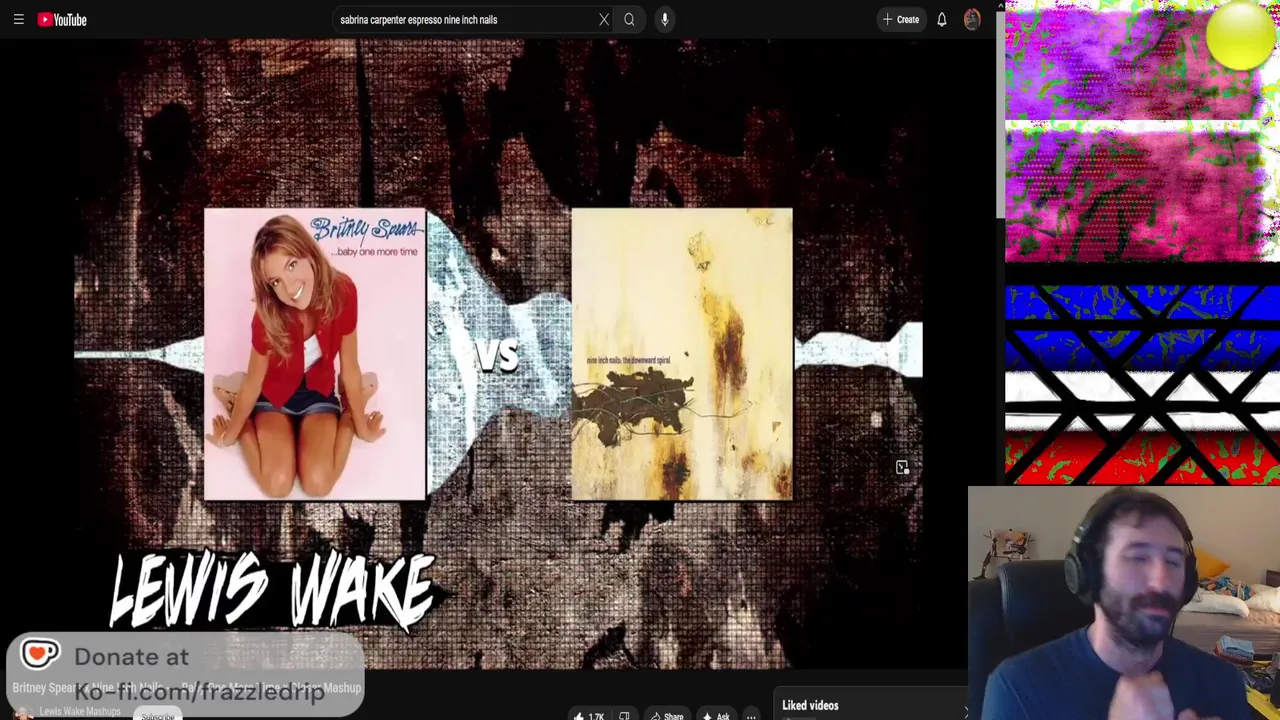Screen dimensions: 1280x720
Task: Run search with the magnifier button
Action: click(629, 19)
